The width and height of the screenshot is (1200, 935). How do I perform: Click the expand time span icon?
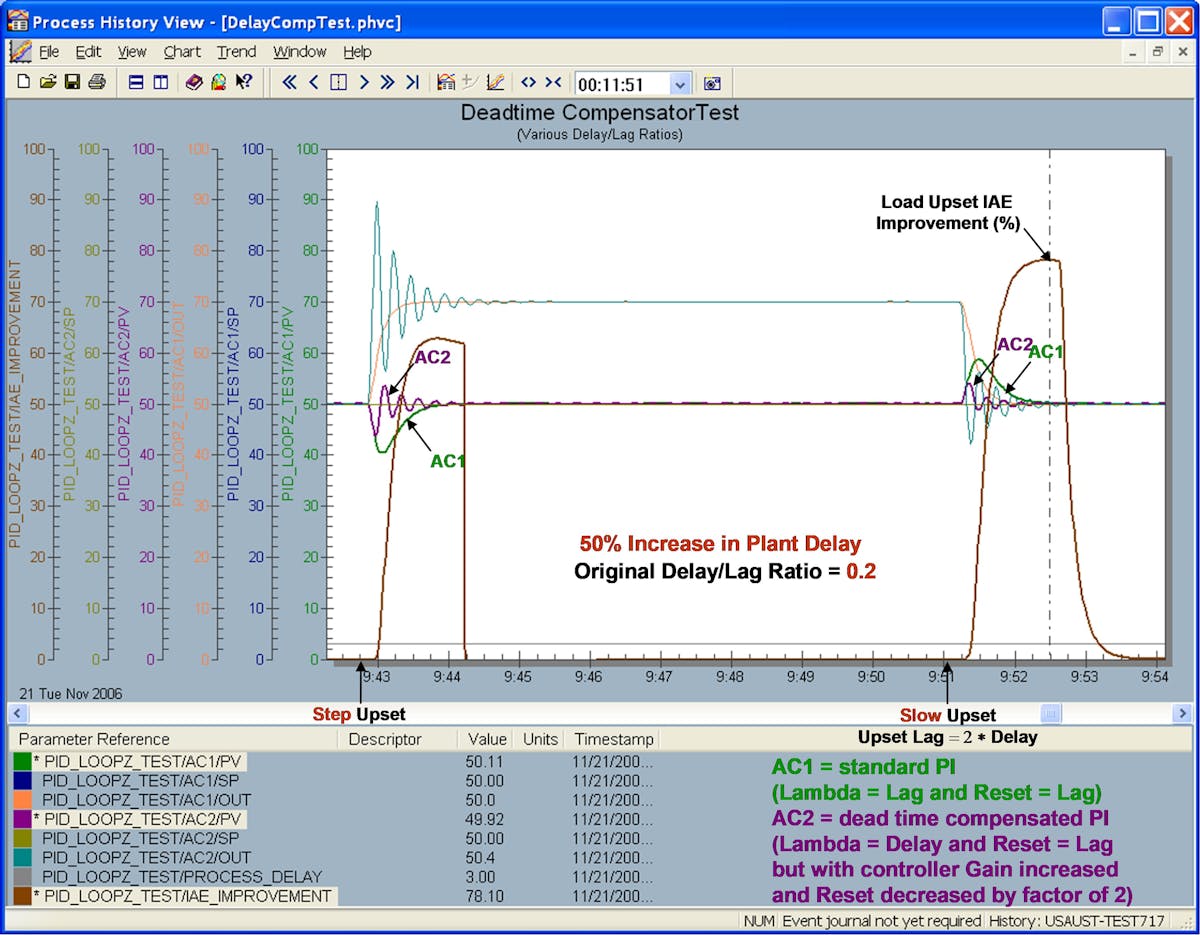529,83
